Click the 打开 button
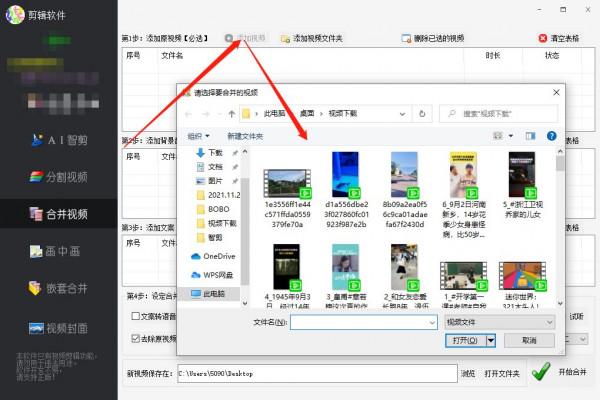Screen dimensions: 600x400 tap(466, 340)
